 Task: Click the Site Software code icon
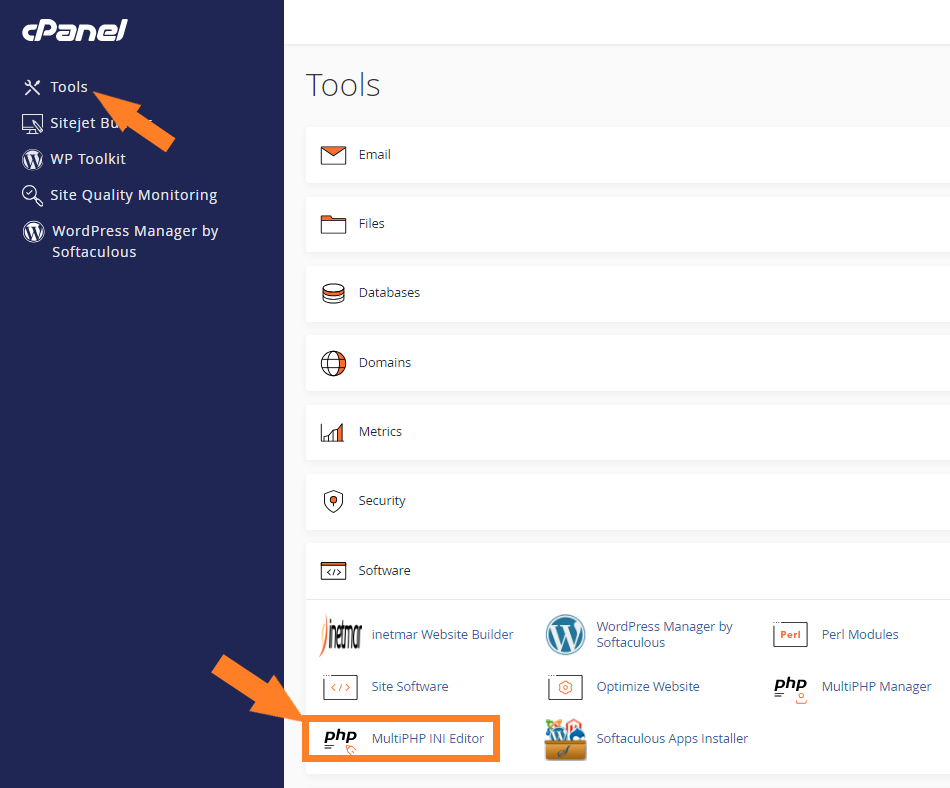point(340,687)
